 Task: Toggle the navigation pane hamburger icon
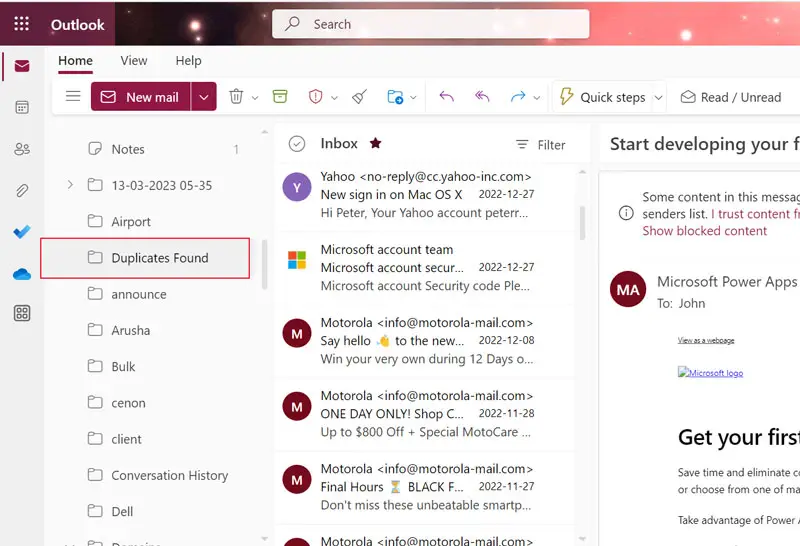coord(73,96)
